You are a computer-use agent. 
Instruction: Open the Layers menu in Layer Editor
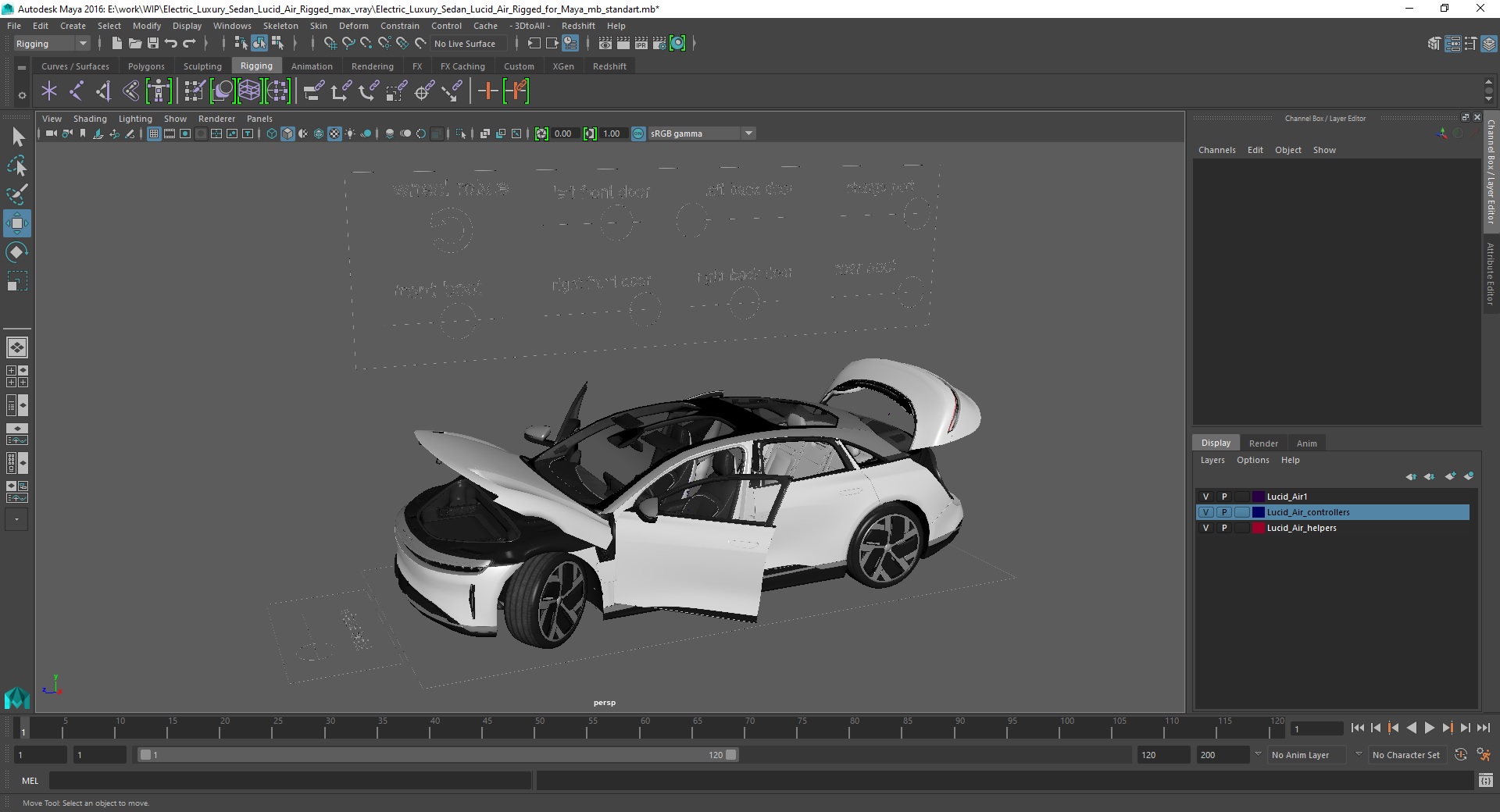pos(1212,460)
